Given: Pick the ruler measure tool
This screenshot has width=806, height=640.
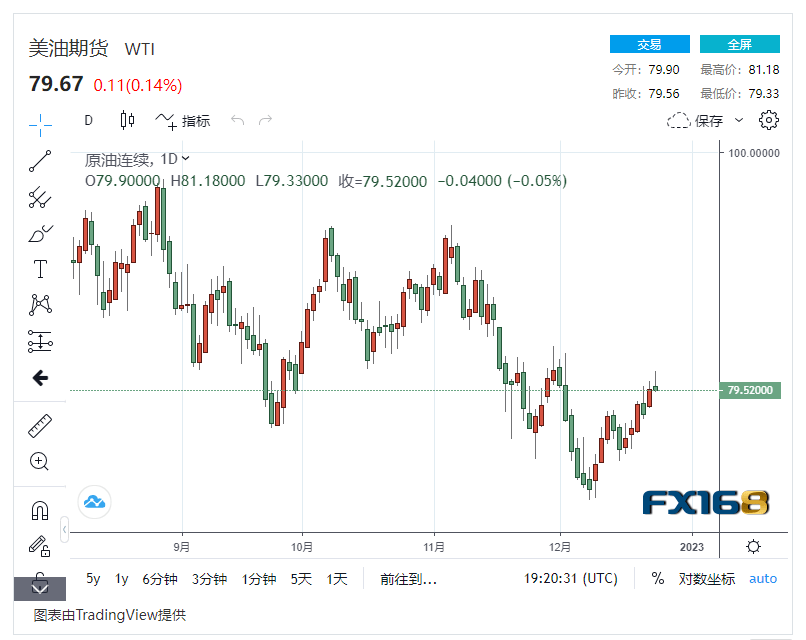Looking at the screenshot, I should coord(40,426).
